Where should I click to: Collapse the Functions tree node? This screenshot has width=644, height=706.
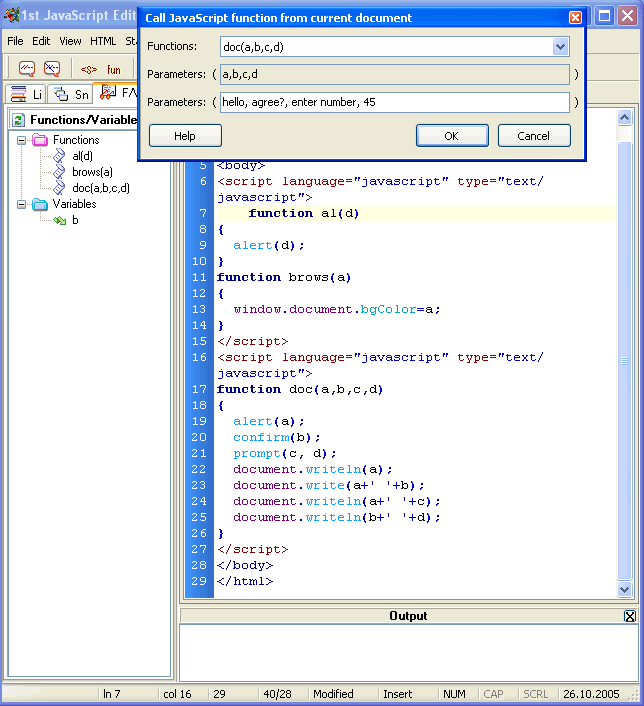(x=21, y=140)
